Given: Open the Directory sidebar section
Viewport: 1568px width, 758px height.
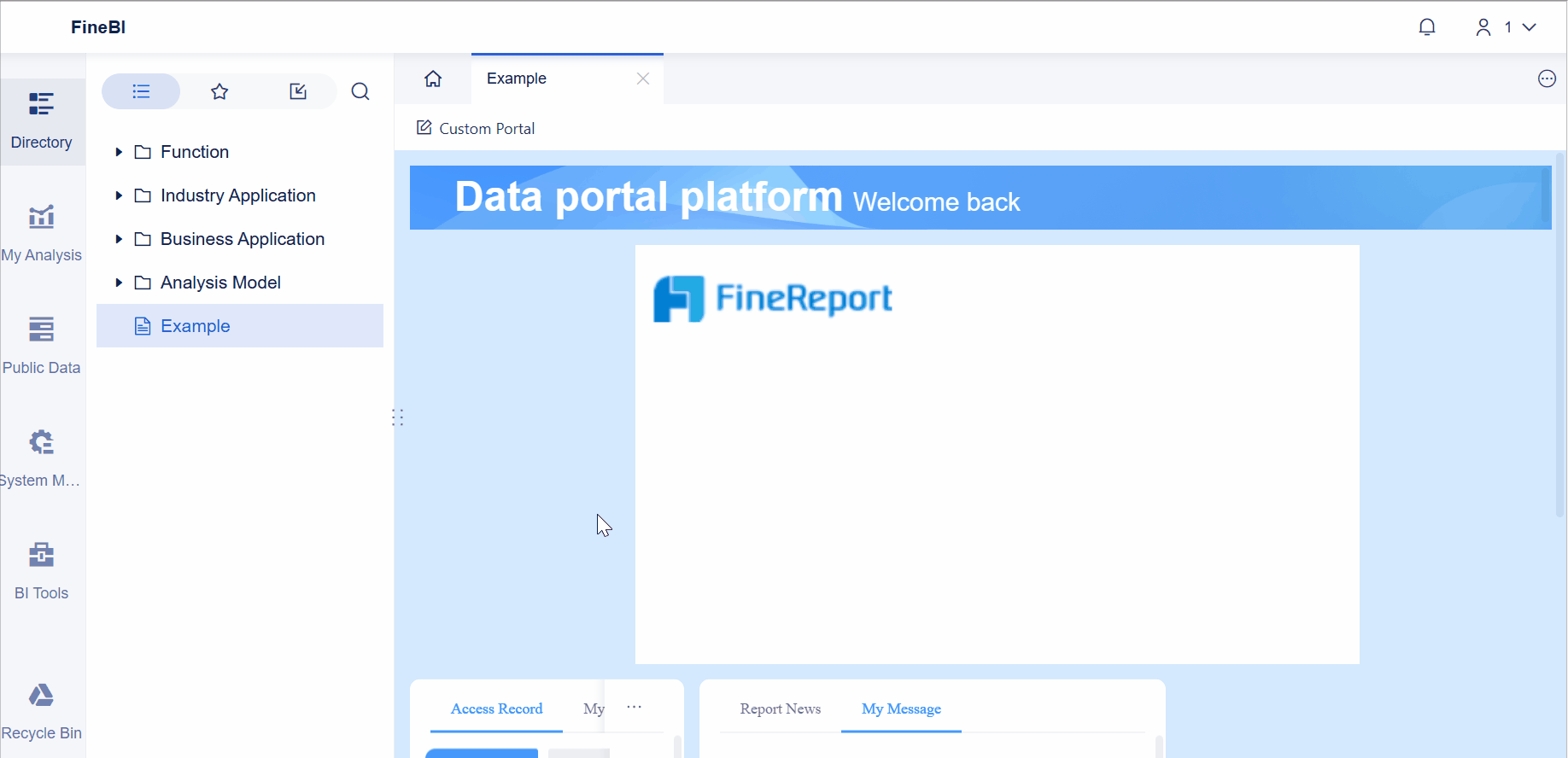Looking at the screenshot, I should (x=42, y=121).
